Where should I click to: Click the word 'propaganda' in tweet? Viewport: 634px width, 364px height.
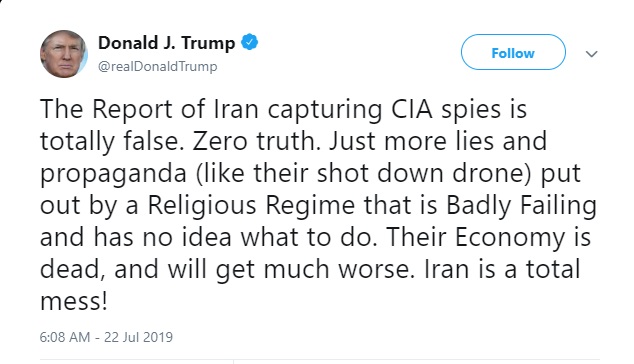point(113,175)
